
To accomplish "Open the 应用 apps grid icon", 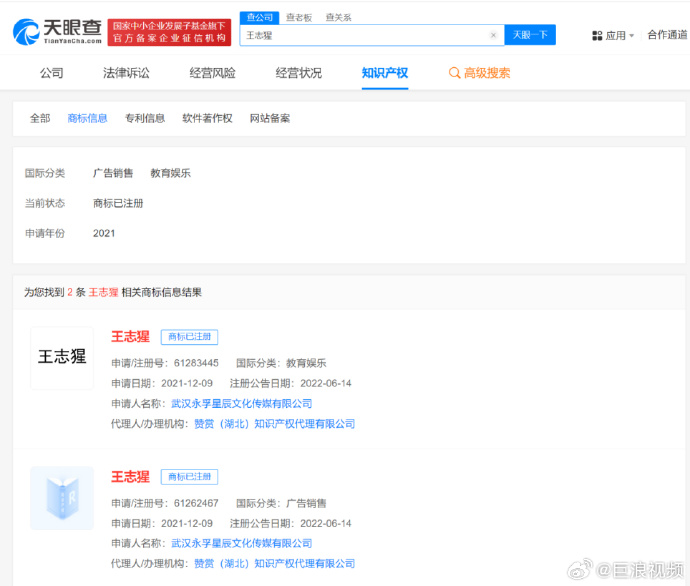I will [597, 36].
